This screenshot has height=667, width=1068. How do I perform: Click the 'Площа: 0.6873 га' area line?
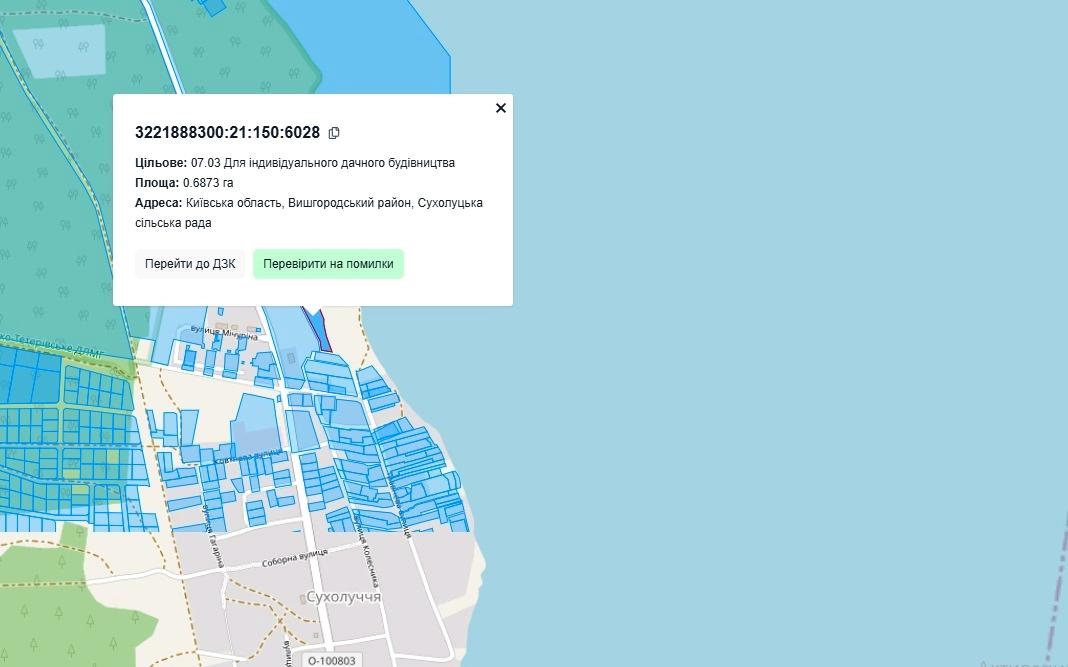(184, 183)
